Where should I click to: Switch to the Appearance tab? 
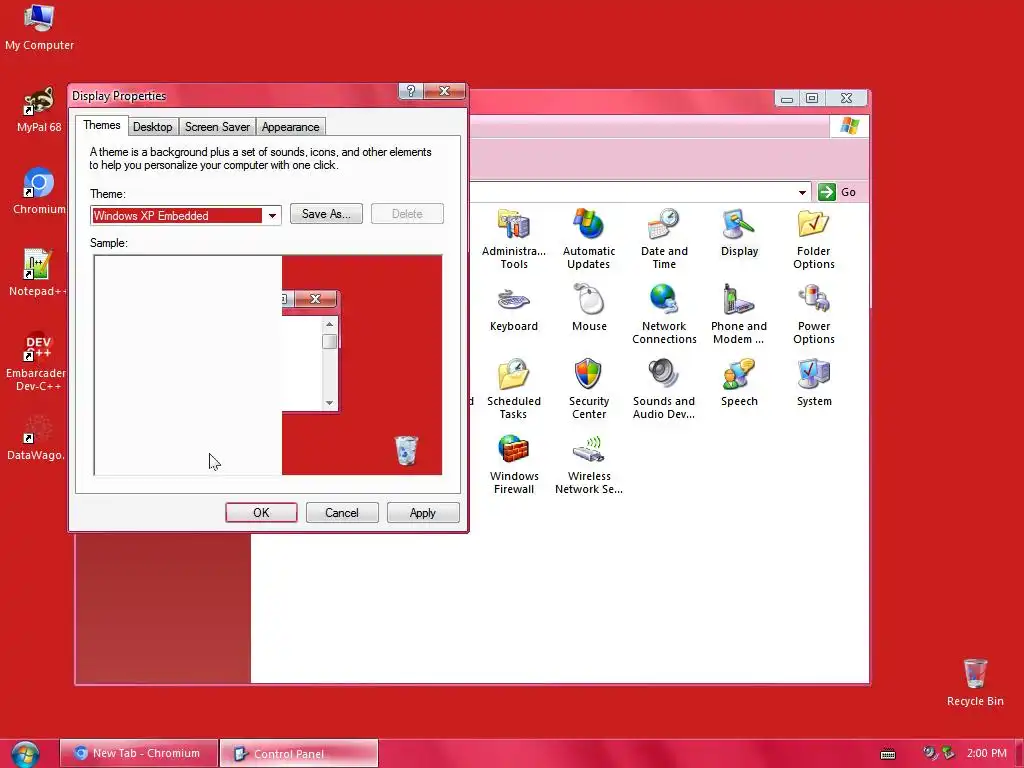pos(291,127)
